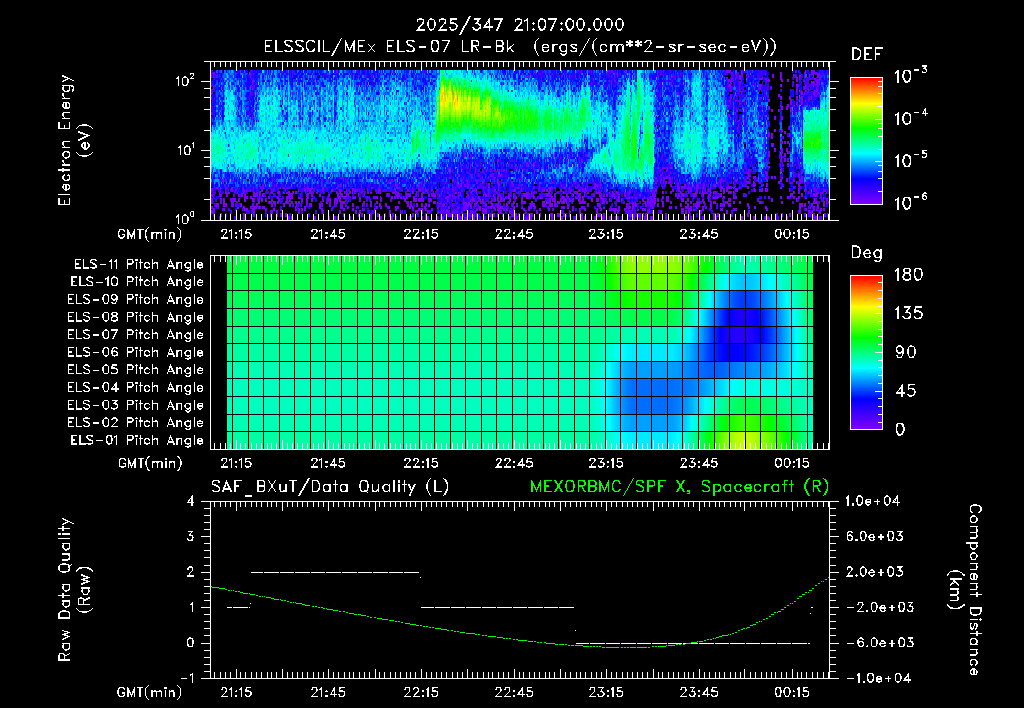Viewport: 1024px width, 708px height.
Task: Click the ELS-08 Pitch Angle row label
Action: point(135,317)
